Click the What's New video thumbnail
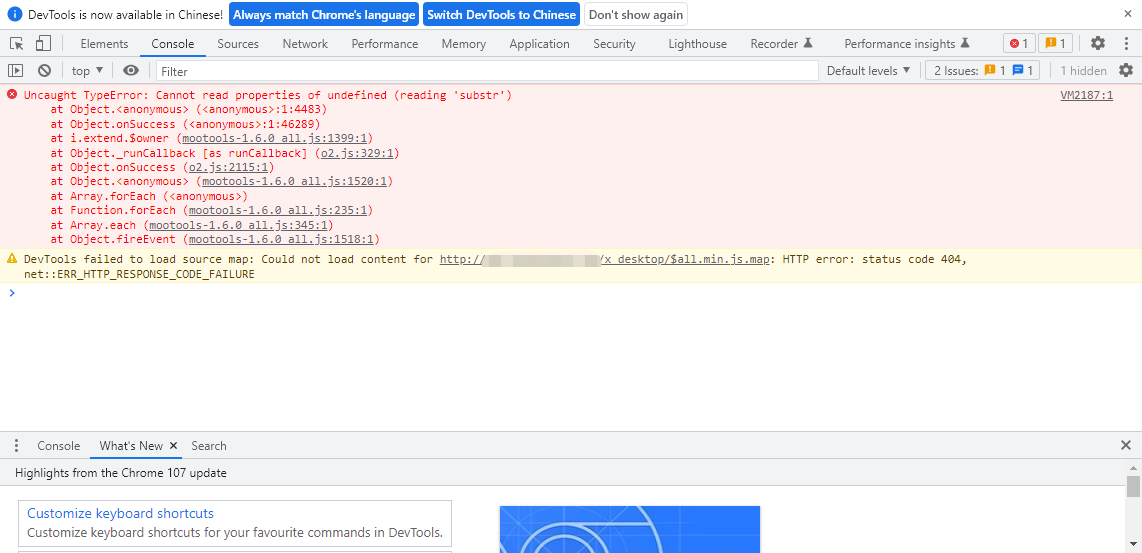The height and width of the screenshot is (553, 1142). (629, 529)
